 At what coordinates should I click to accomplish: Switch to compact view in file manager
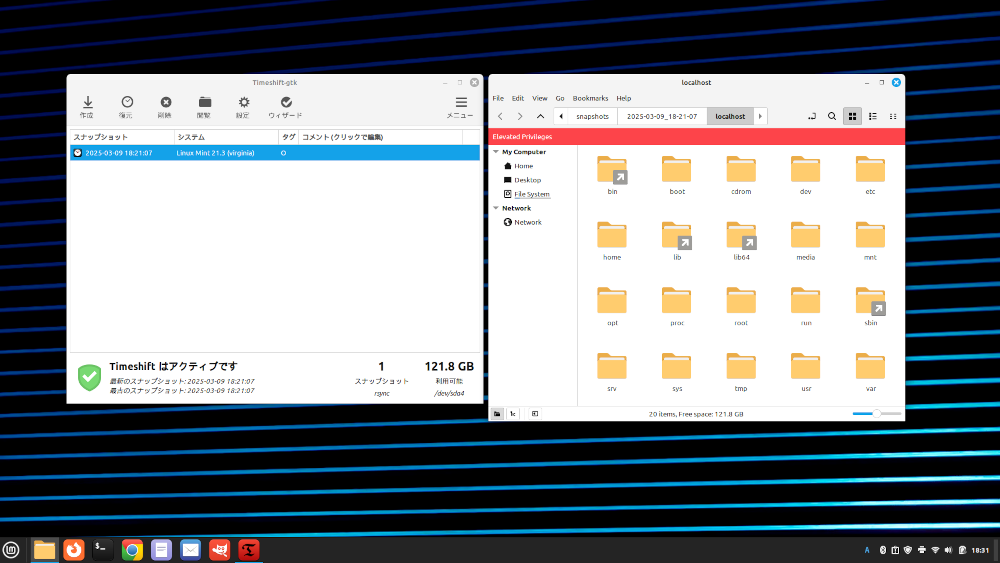[893, 116]
